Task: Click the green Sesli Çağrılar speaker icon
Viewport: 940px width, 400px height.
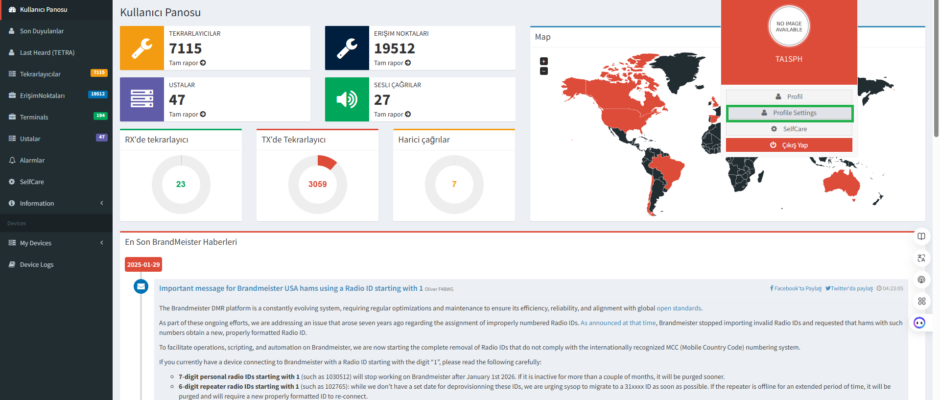Action: coord(347,100)
